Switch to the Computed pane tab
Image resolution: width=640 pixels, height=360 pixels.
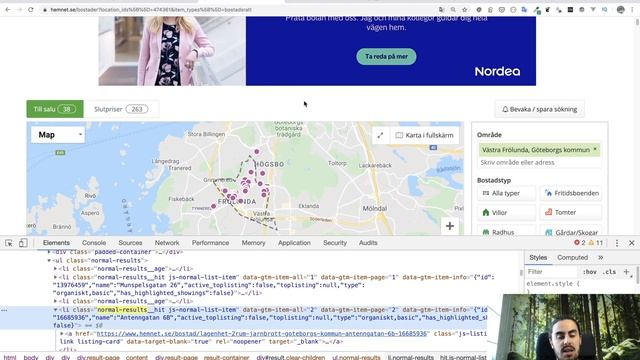coord(572,258)
